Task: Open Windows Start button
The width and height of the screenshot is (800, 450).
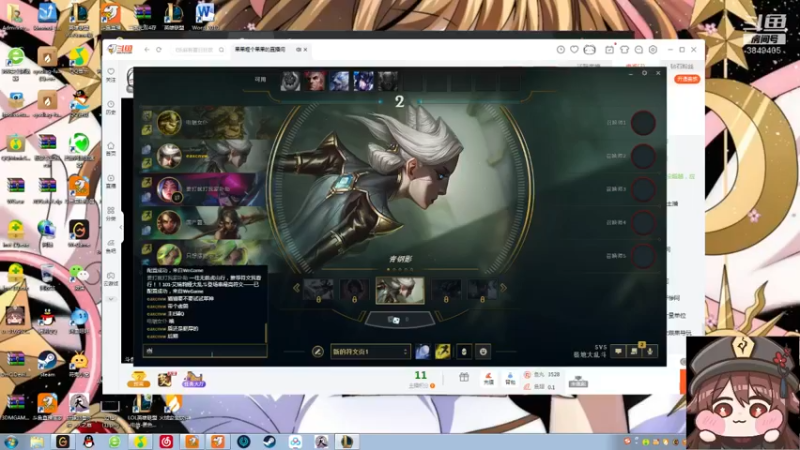Action: [11, 441]
